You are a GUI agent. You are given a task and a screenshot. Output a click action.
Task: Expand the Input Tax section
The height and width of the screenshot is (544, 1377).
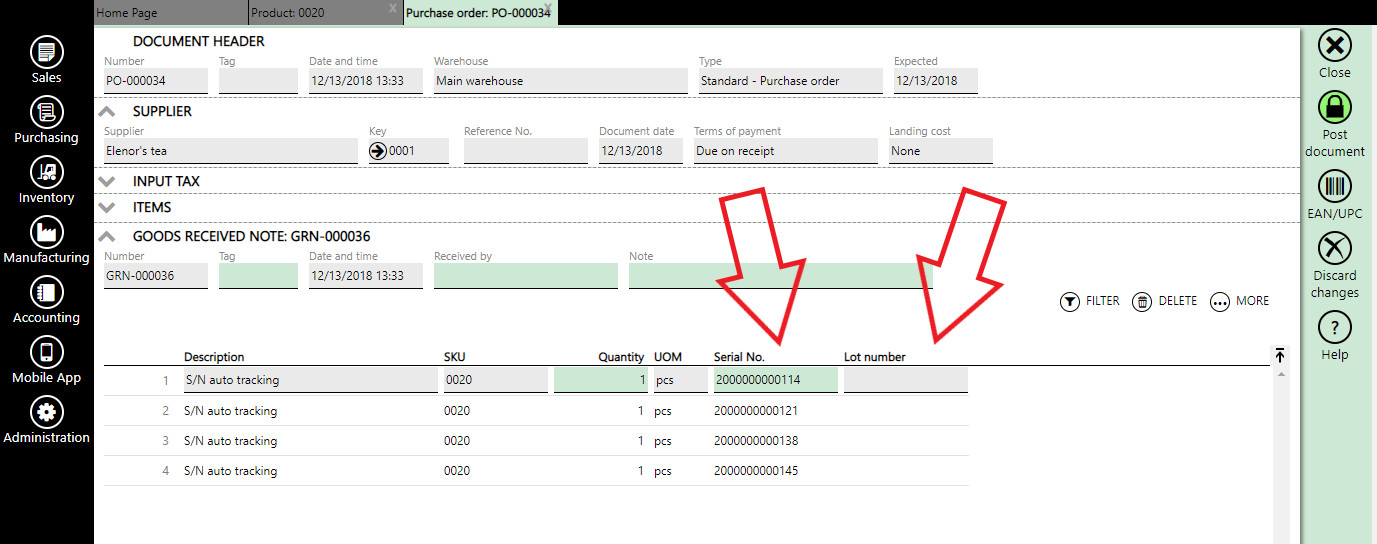coord(108,182)
